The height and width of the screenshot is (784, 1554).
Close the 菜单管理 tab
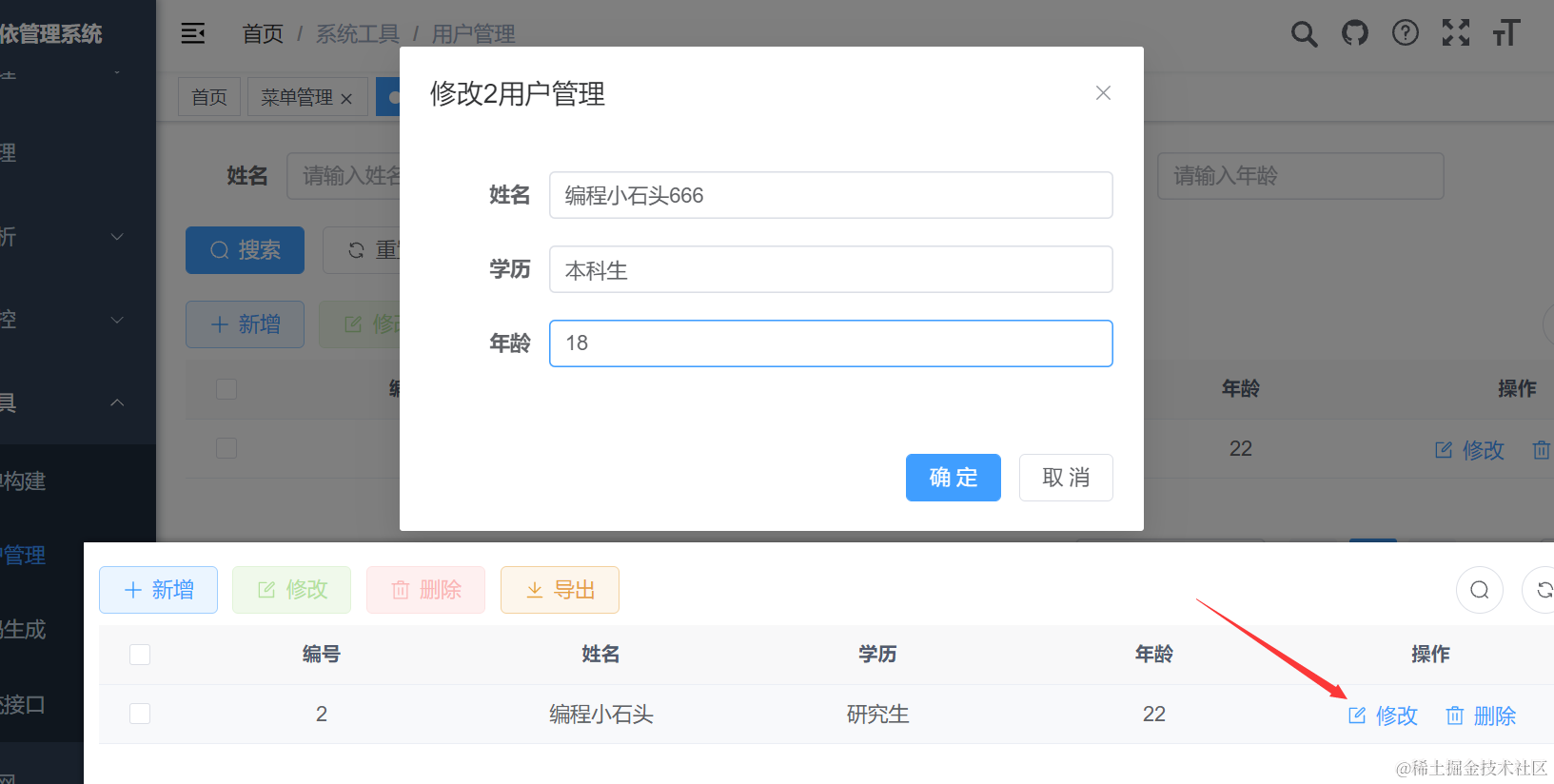346,99
